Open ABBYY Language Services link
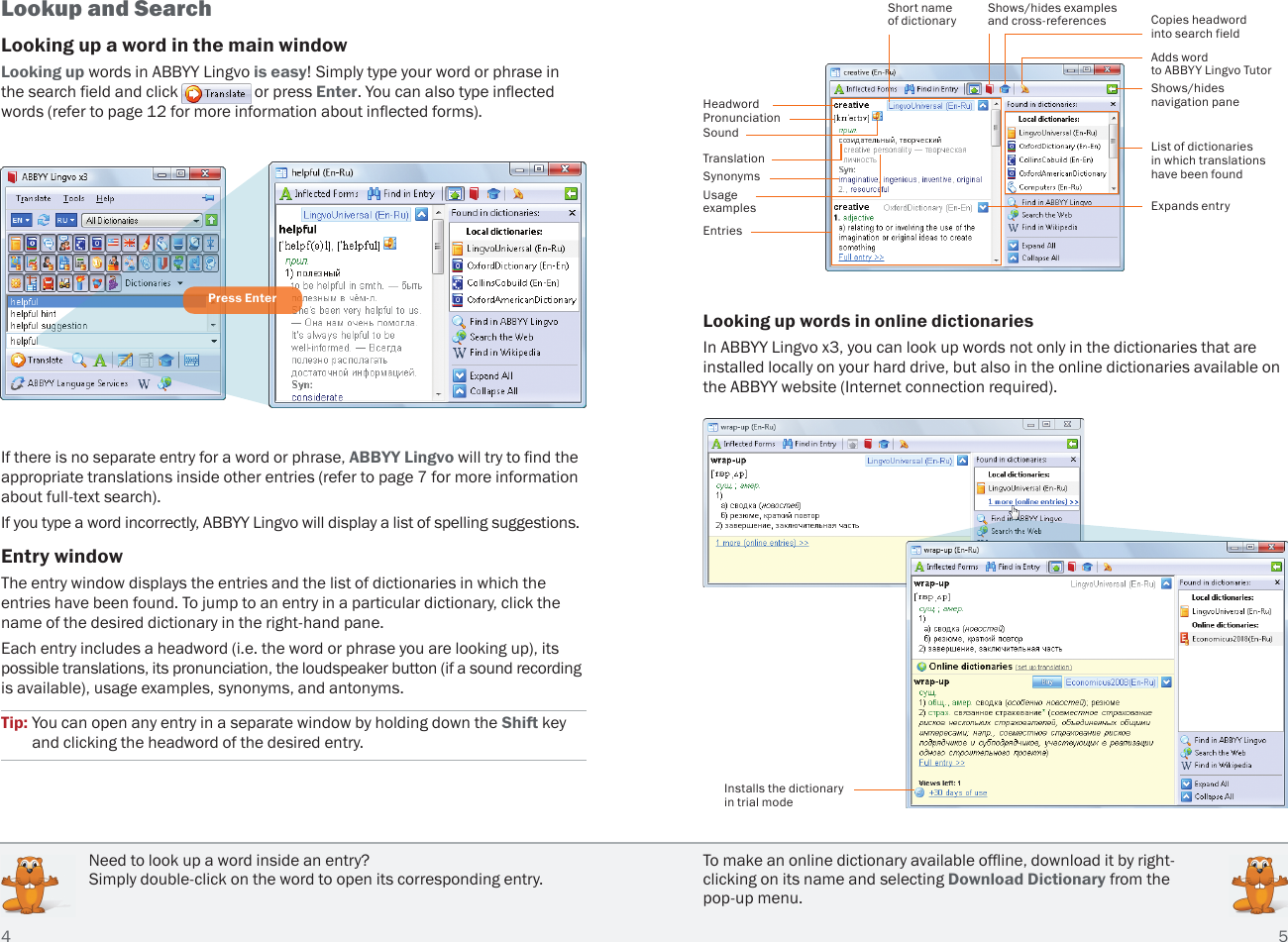 coord(69,383)
